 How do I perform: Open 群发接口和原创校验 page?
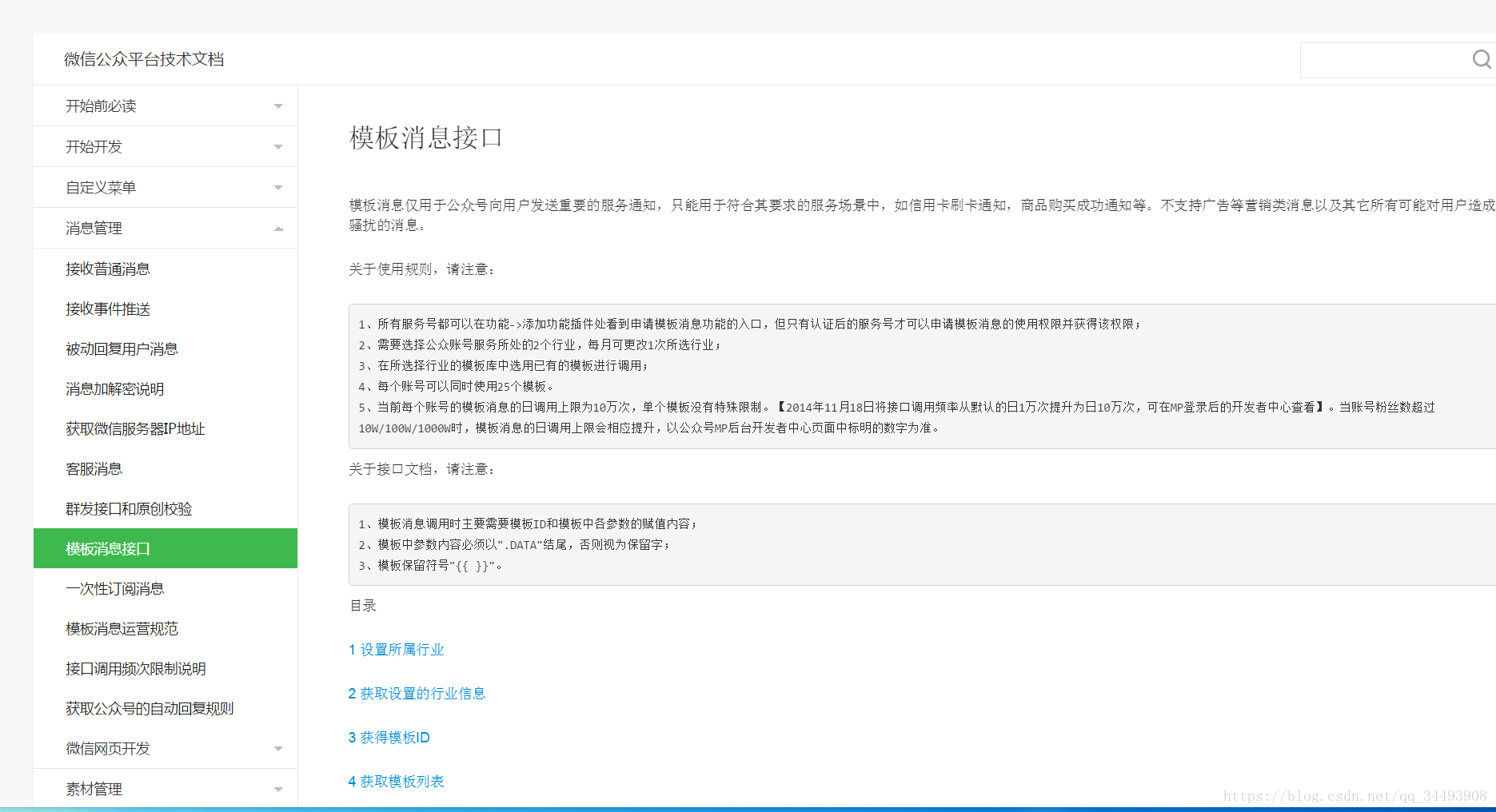click(x=129, y=509)
